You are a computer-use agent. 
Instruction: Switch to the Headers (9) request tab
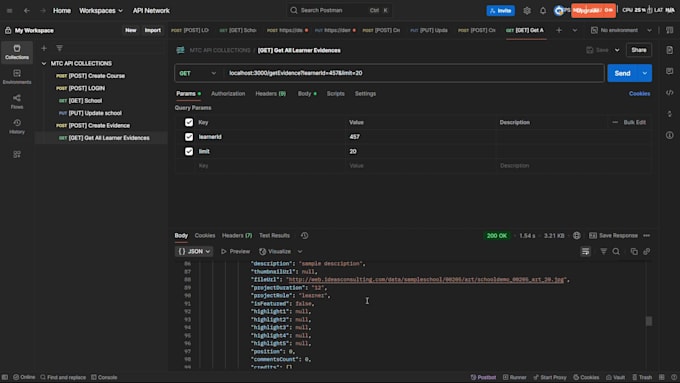[270, 94]
